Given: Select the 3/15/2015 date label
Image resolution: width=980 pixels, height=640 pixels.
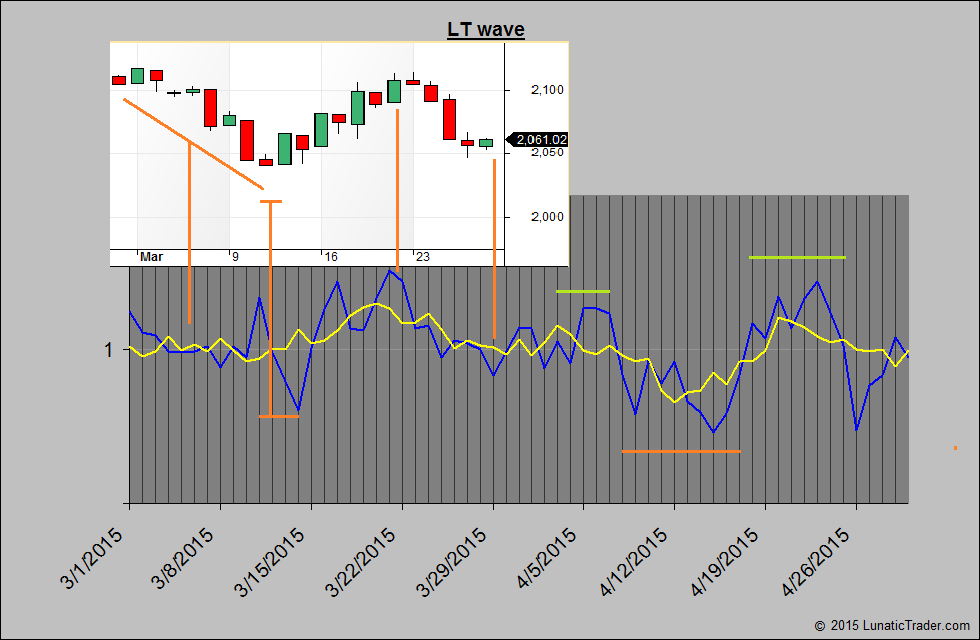Looking at the screenshot, I should (276, 562).
